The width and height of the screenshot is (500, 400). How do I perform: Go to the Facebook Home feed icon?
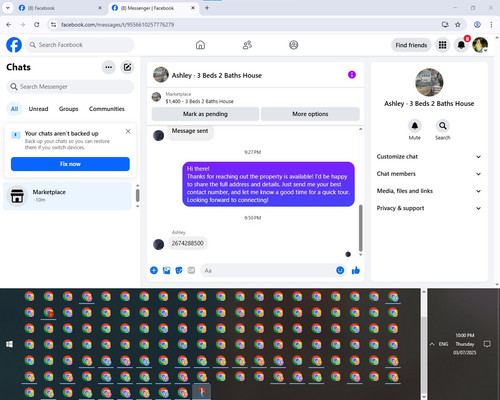click(x=200, y=45)
